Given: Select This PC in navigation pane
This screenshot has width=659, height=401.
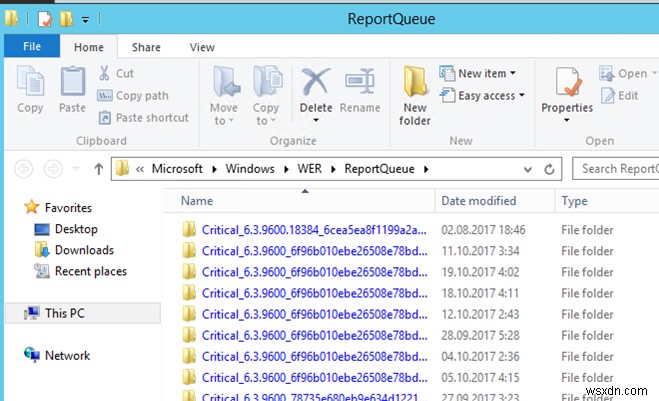Looking at the screenshot, I should coord(83,313).
